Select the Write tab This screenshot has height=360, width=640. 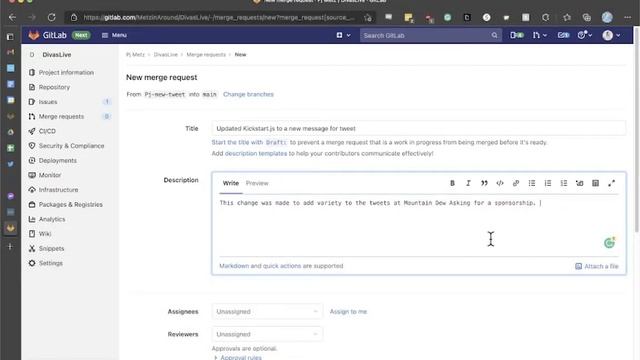[x=231, y=183]
